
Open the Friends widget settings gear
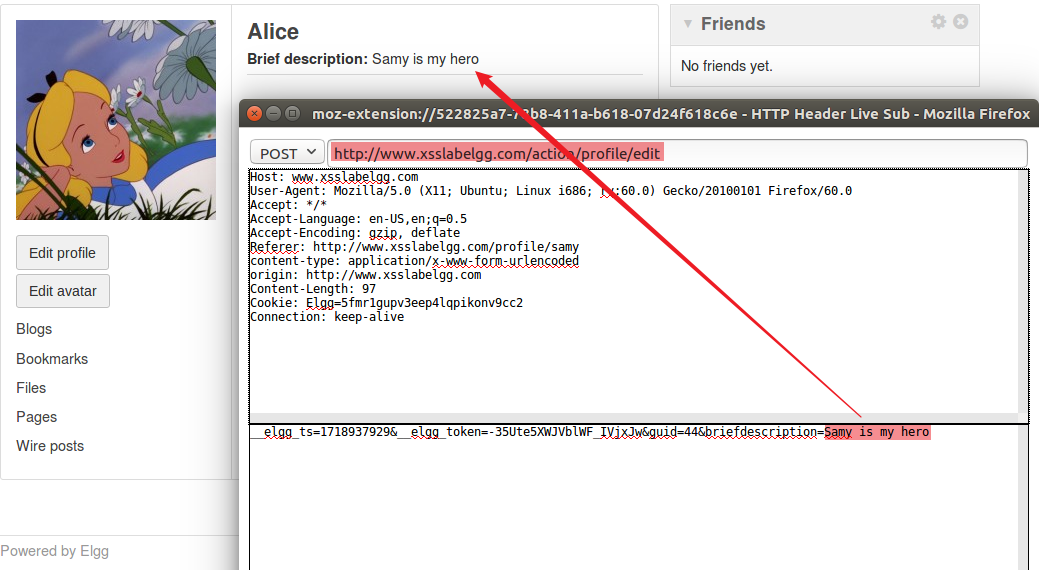[x=938, y=22]
